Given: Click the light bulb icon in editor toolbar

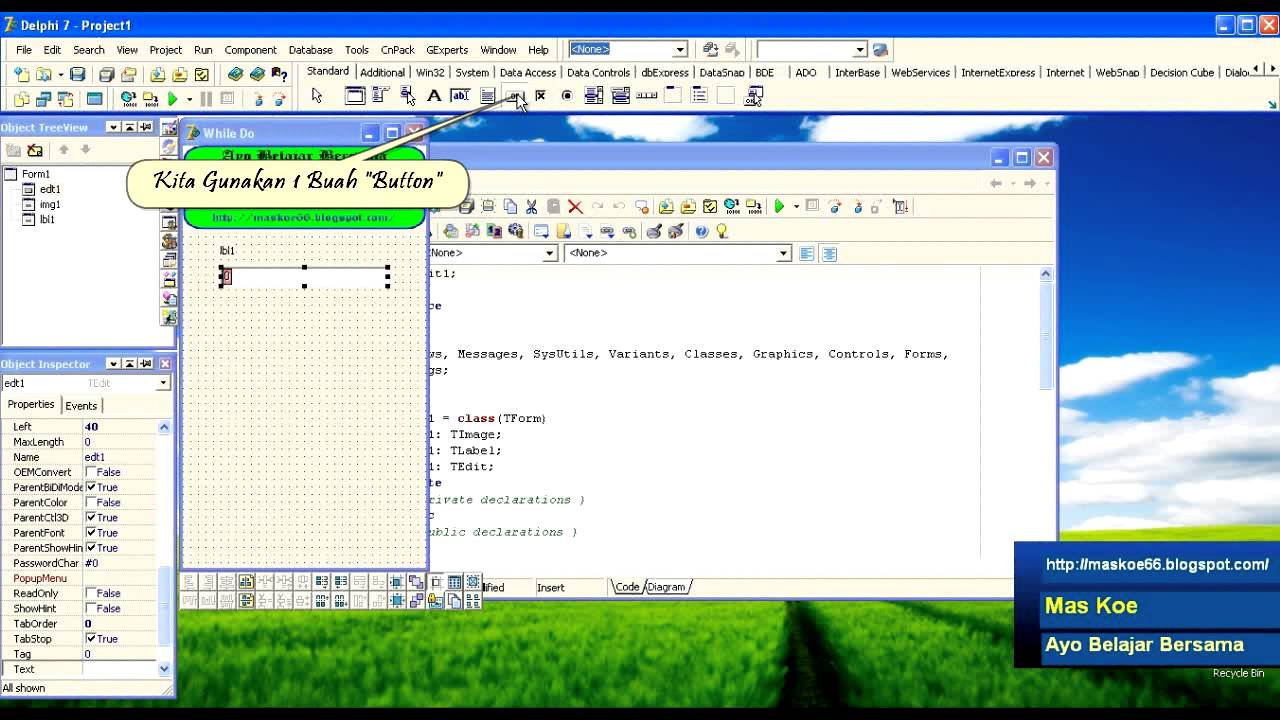Looking at the screenshot, I should pos(722,231).
